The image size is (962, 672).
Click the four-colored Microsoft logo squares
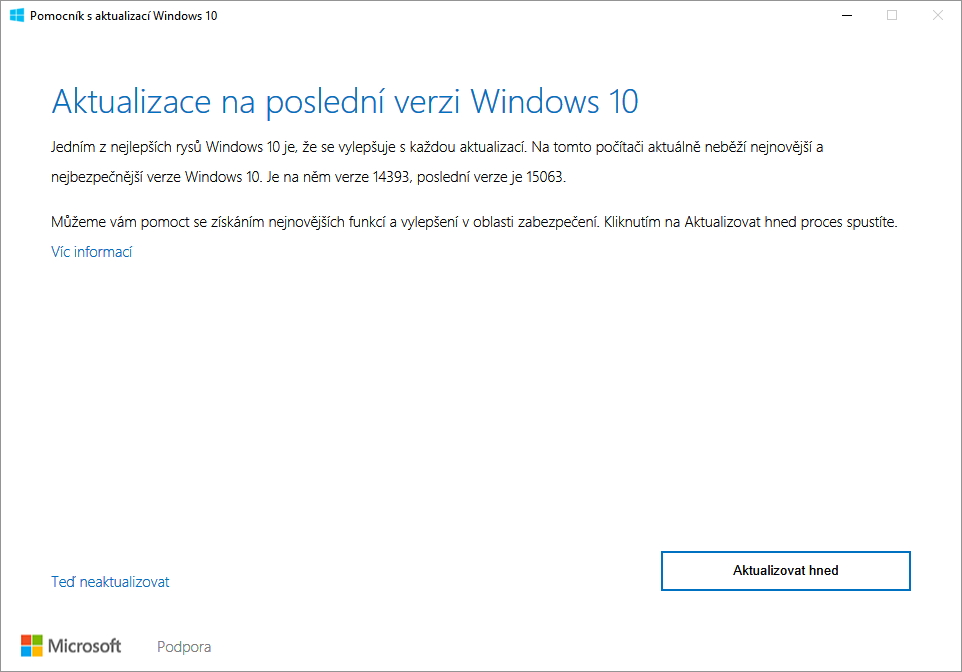32,646
